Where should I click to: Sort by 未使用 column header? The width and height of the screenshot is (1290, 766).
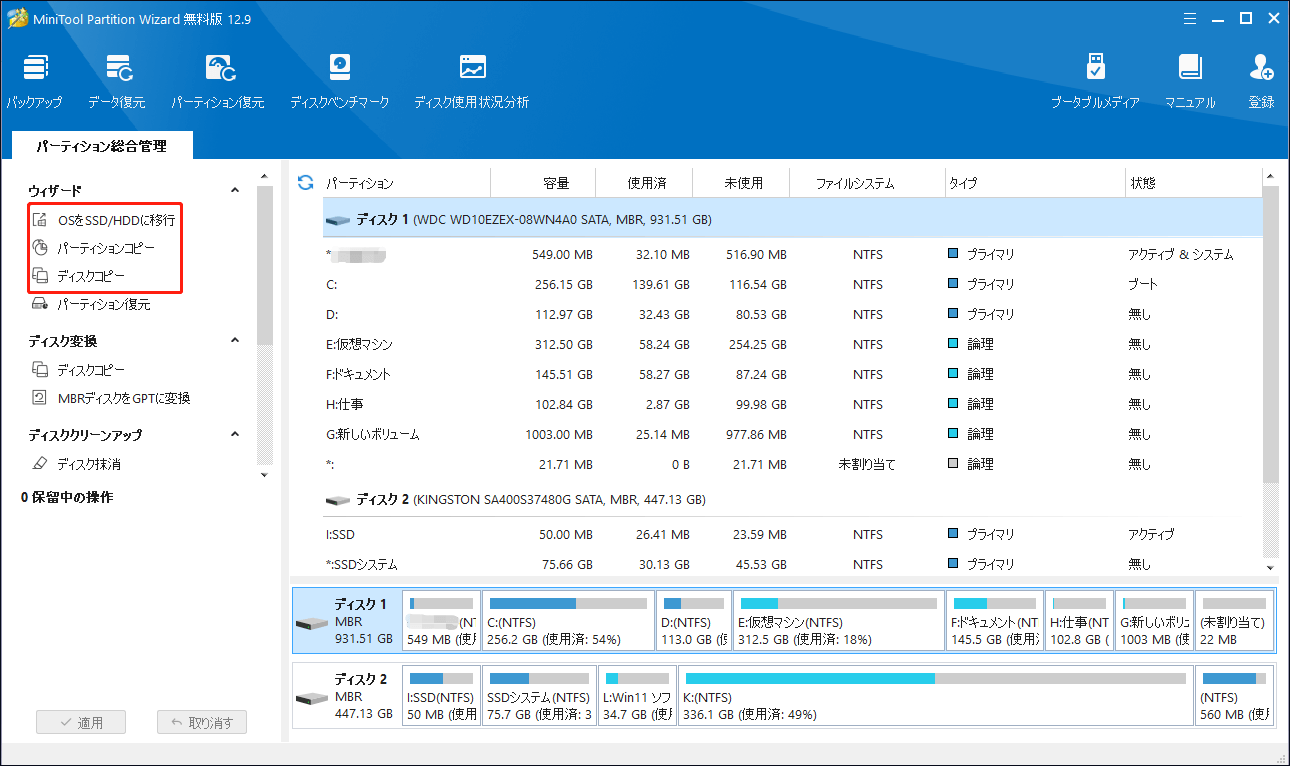pyautogui.click(x=743, y=184)
